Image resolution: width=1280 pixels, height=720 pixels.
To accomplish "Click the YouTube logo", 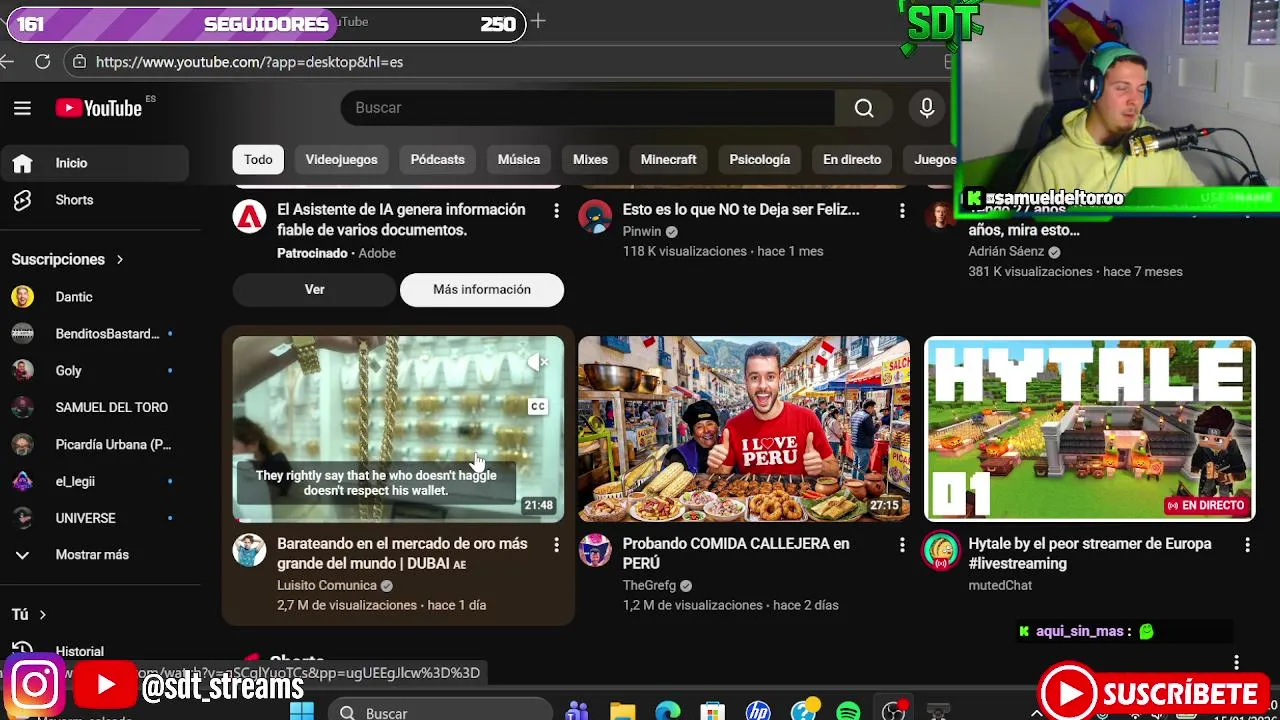I will point(99,108).
